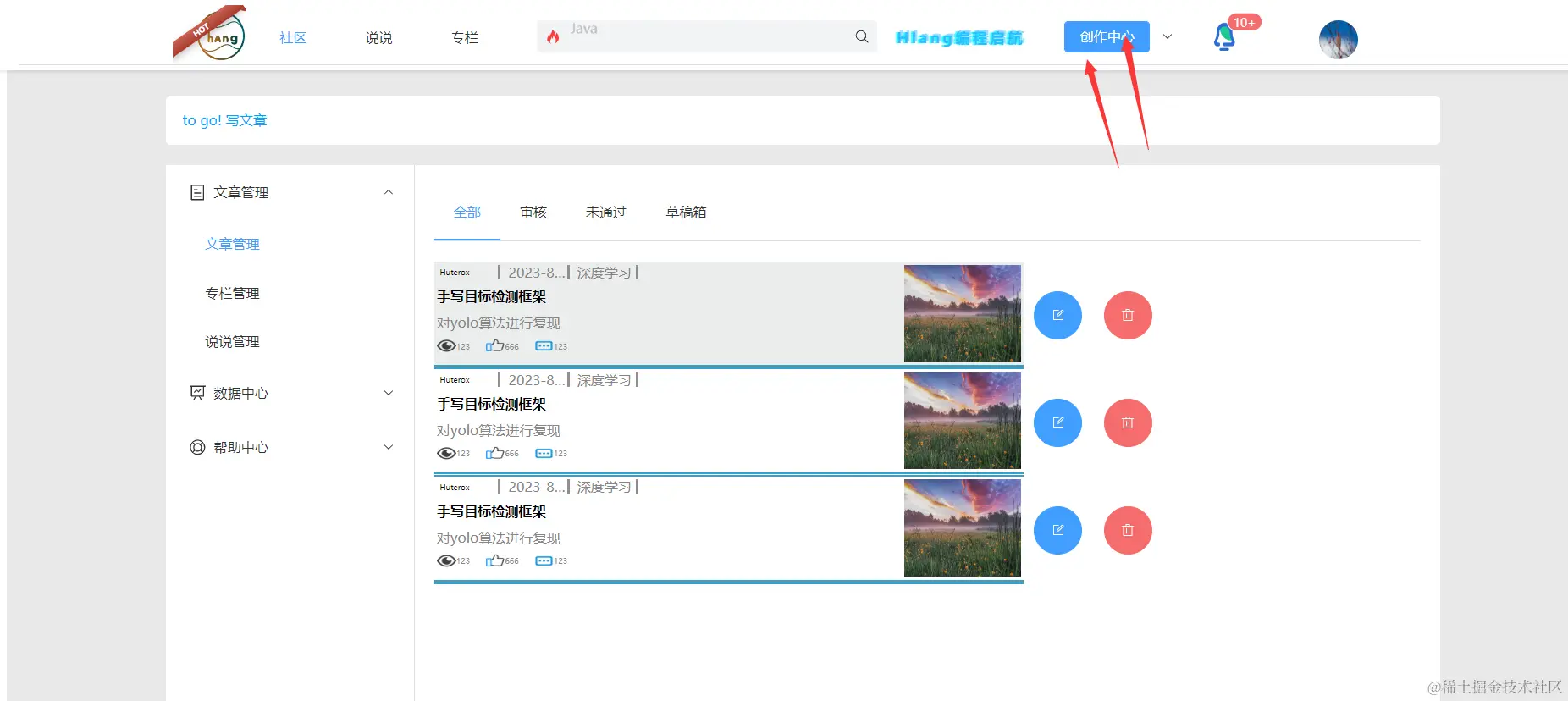Click the like thumb icon on third article
The height and width of the screenshot is (701, 1568).
[494, 560]
